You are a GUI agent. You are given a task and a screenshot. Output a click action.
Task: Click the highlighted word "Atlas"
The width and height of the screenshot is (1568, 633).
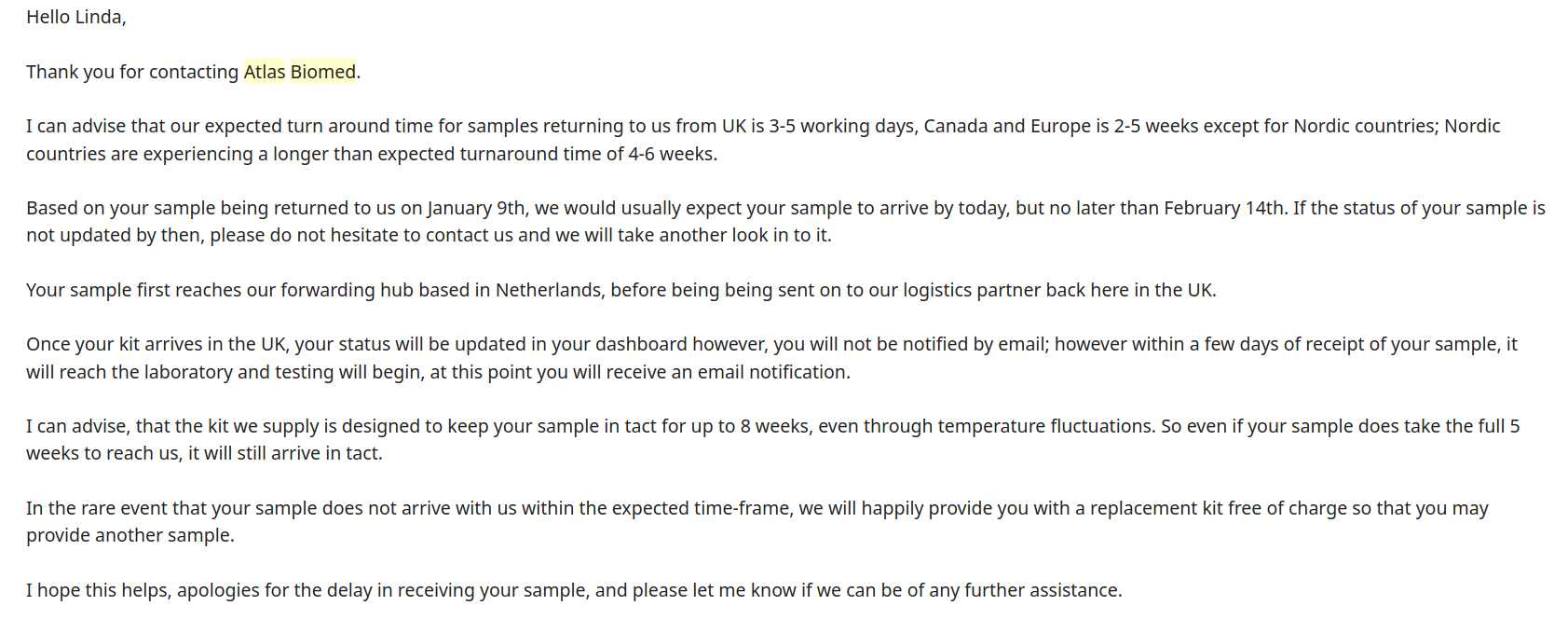point(265,72)
